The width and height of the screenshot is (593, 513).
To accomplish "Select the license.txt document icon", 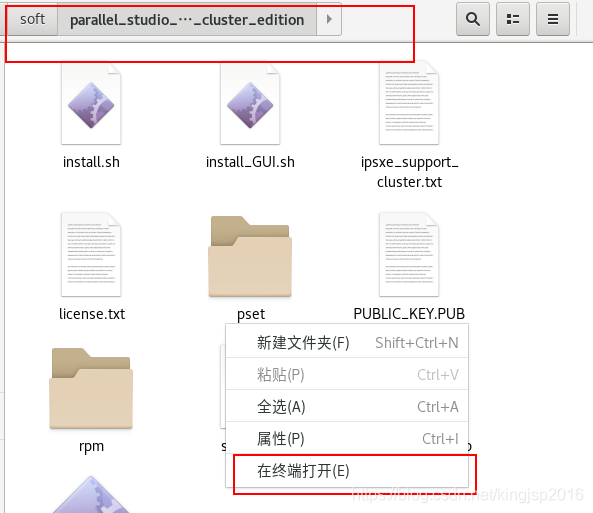I will [91, 255].
